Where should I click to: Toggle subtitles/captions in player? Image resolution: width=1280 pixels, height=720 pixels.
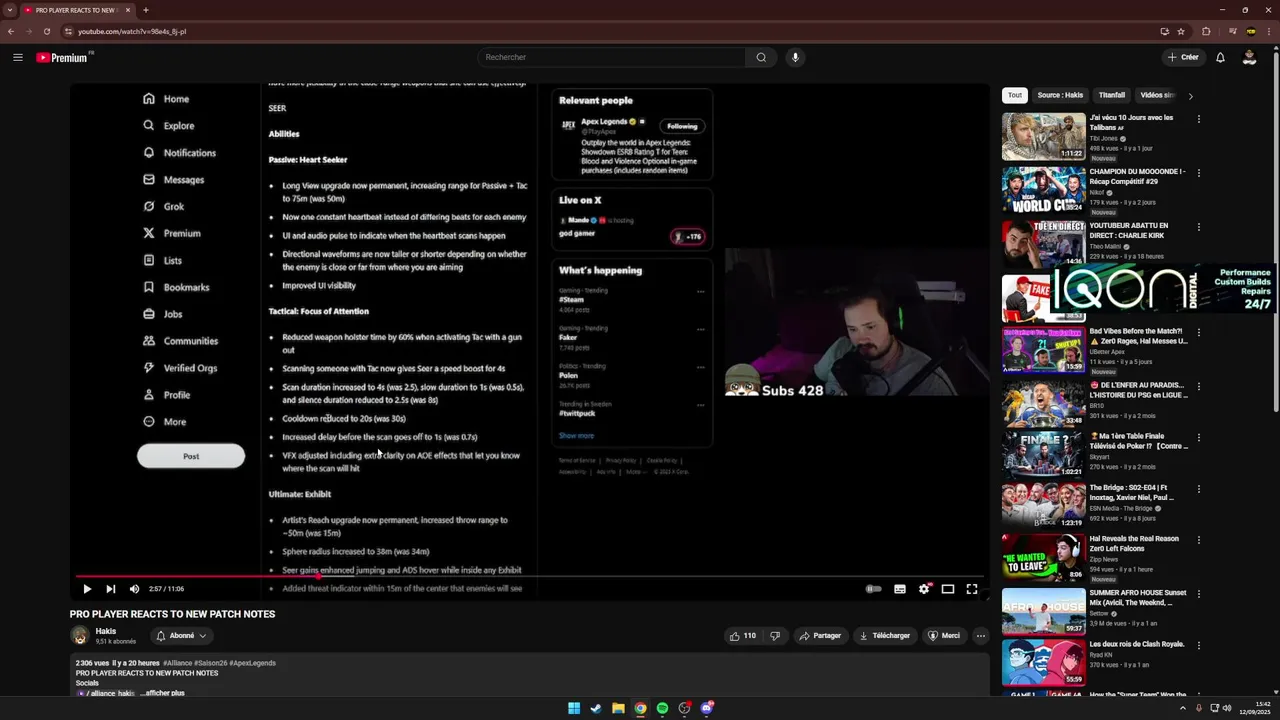click(900, 589)
